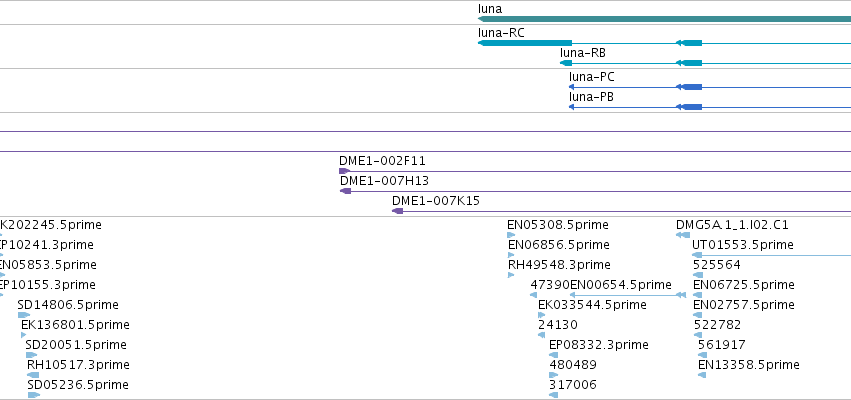Select the SD14806.5prime EST glyph

tap(24, 315)
